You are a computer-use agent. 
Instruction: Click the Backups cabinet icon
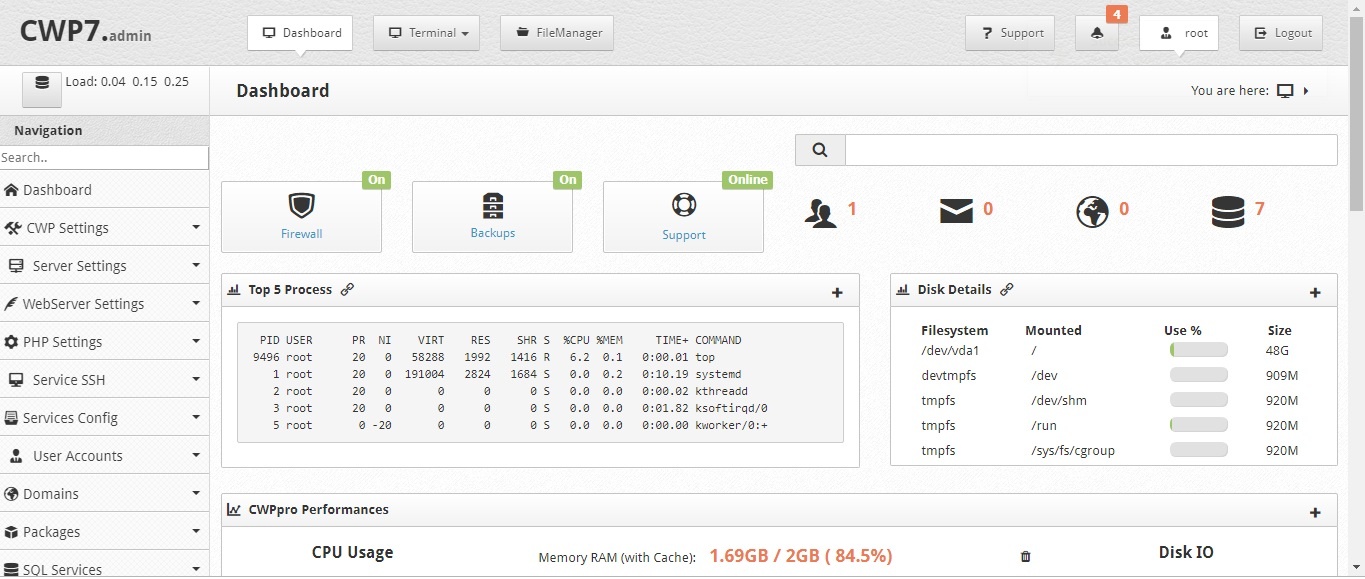point(492,205)
